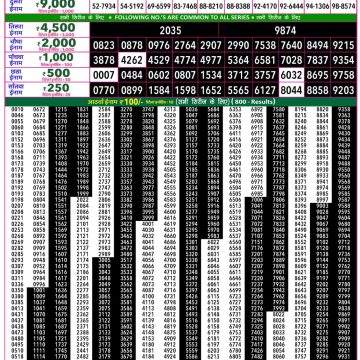Click number 7538 in ₹2,000 row

point(265,45)
